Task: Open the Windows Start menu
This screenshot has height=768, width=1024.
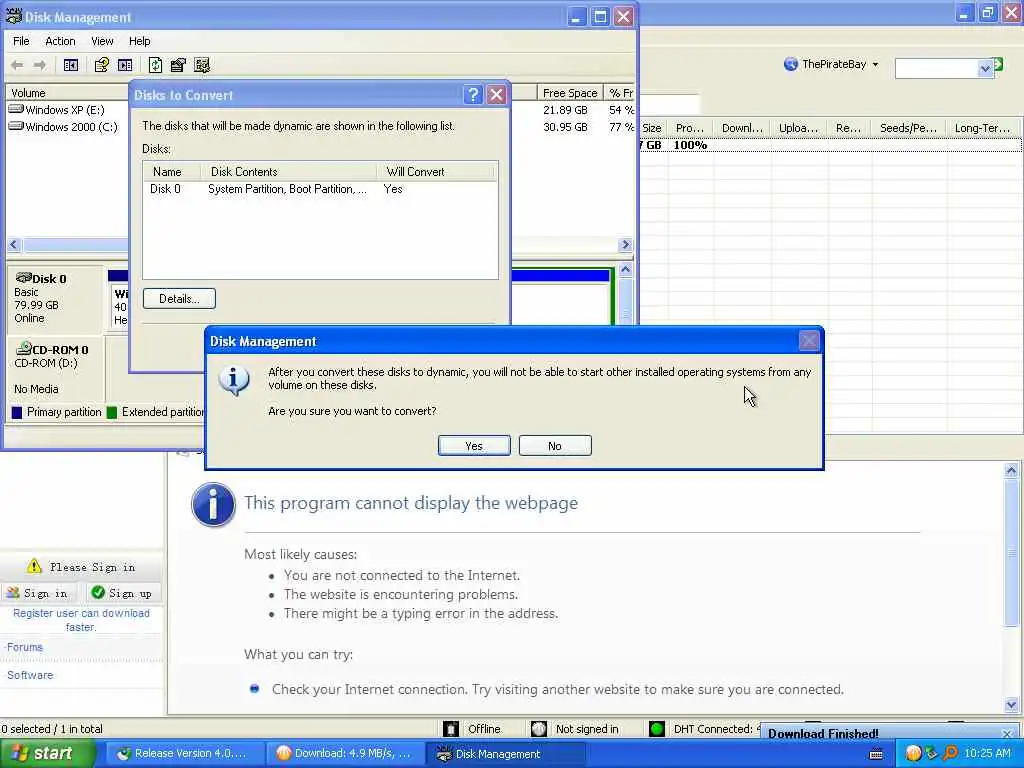Action: click(x=46, y=754)
